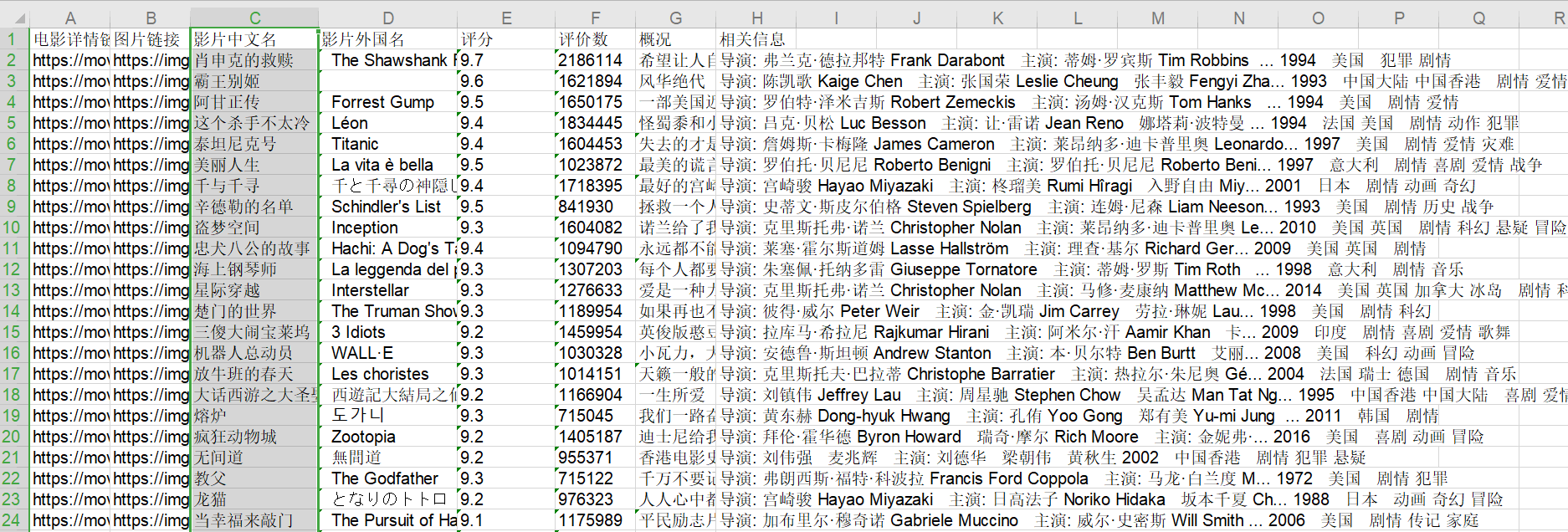Select column H header

coord(756,18)
